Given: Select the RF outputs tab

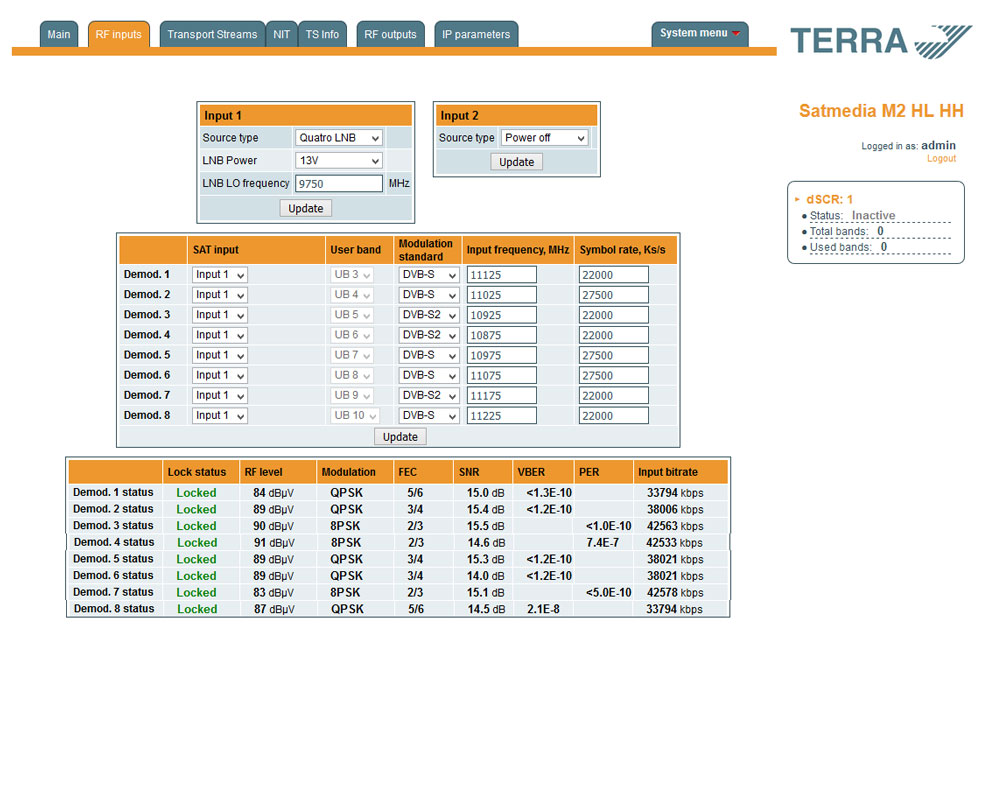Looking at the screenshot, I should (390, 34).
